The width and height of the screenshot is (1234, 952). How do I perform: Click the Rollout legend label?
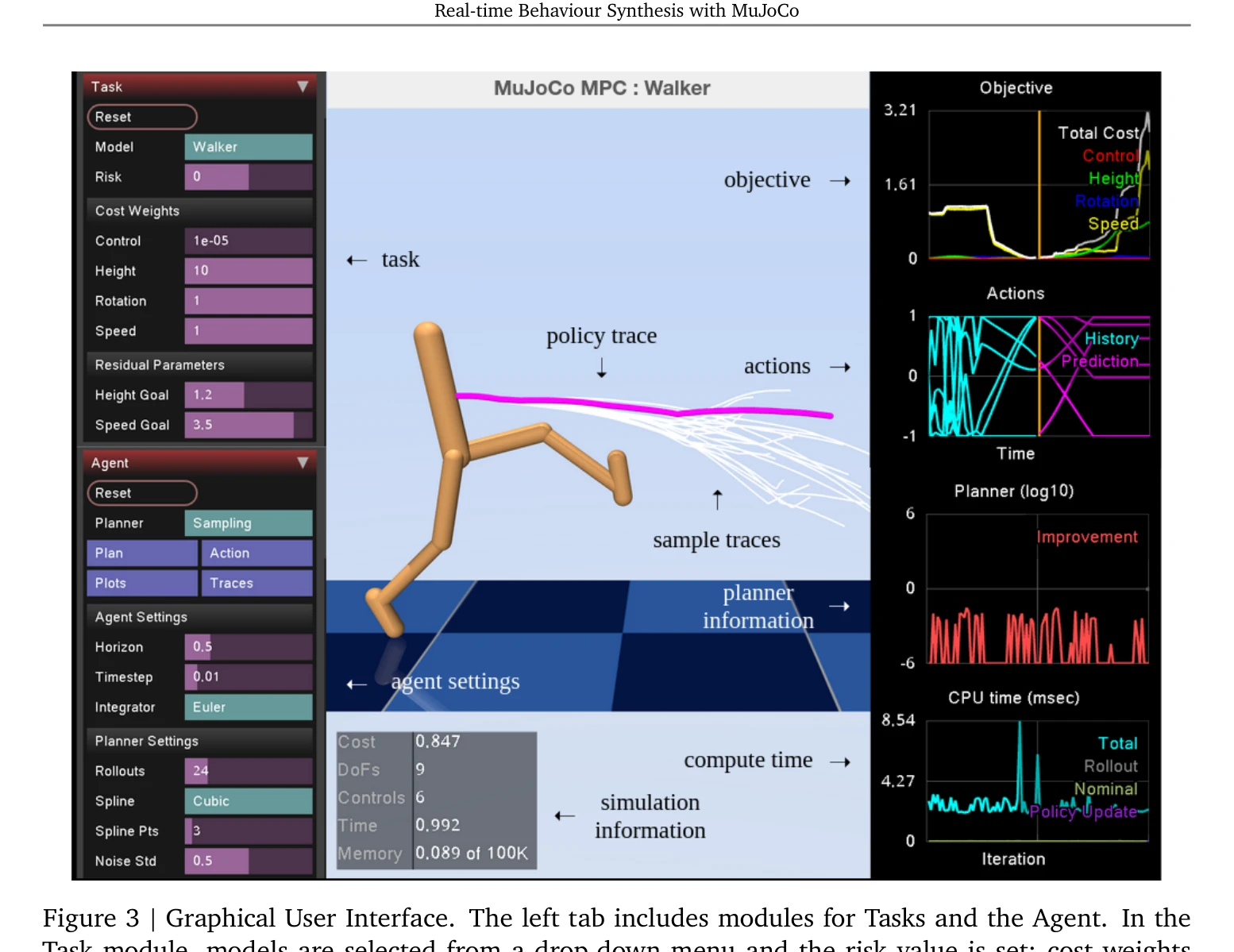pos(1111,766)
